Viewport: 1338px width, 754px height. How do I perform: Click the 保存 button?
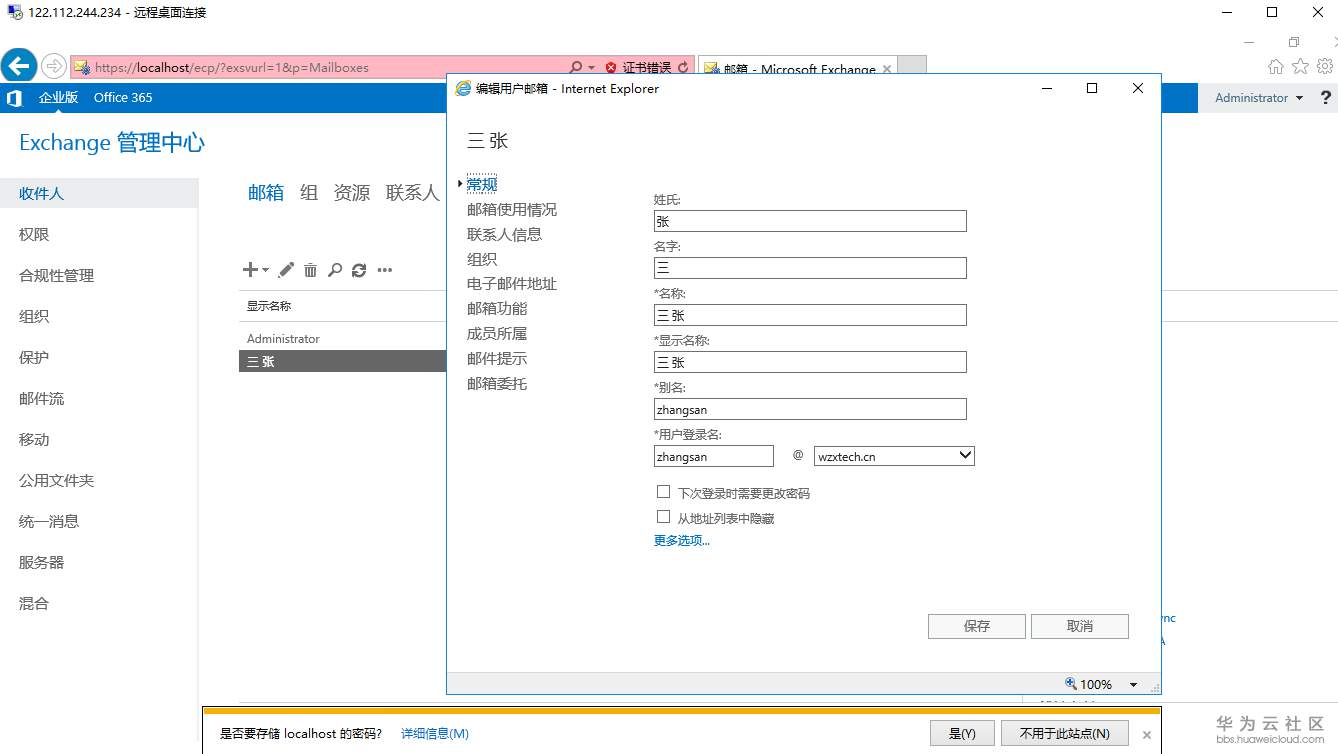(977, 626)
